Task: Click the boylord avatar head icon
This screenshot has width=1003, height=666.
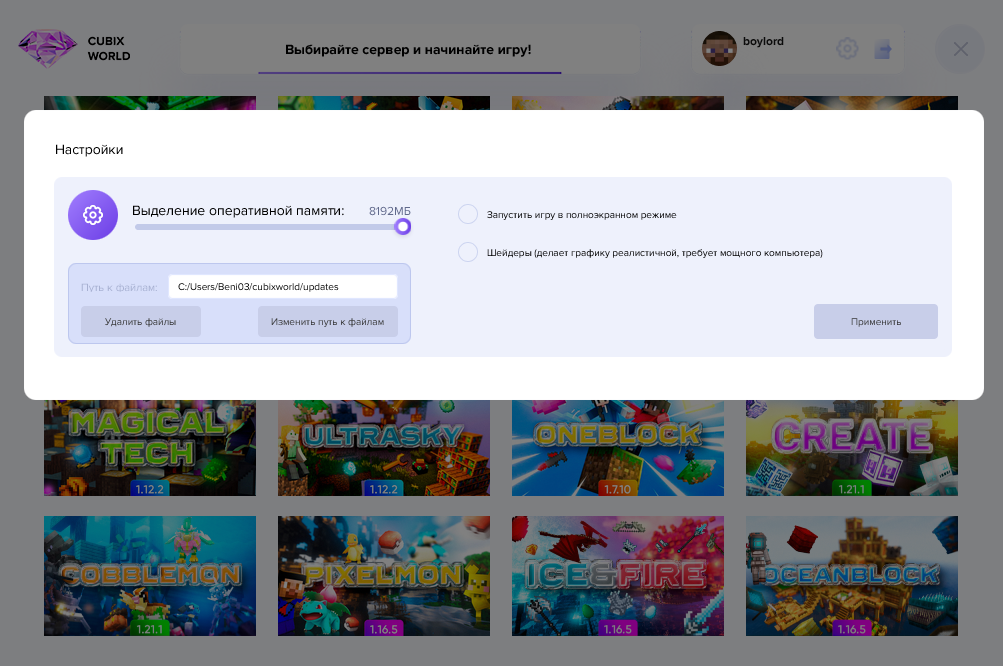Action: [719, 49]
